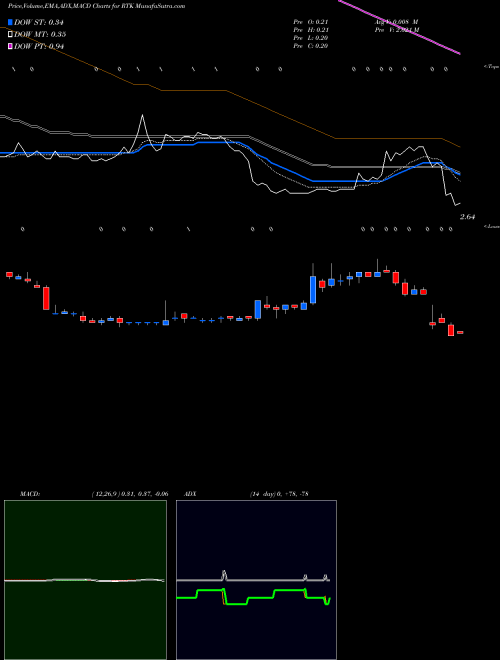Click the MACD (12,26,9) values text
Image resolution: width=500 pixels, height=660 pixels.
pyautogui.click(x=130, y=493)
